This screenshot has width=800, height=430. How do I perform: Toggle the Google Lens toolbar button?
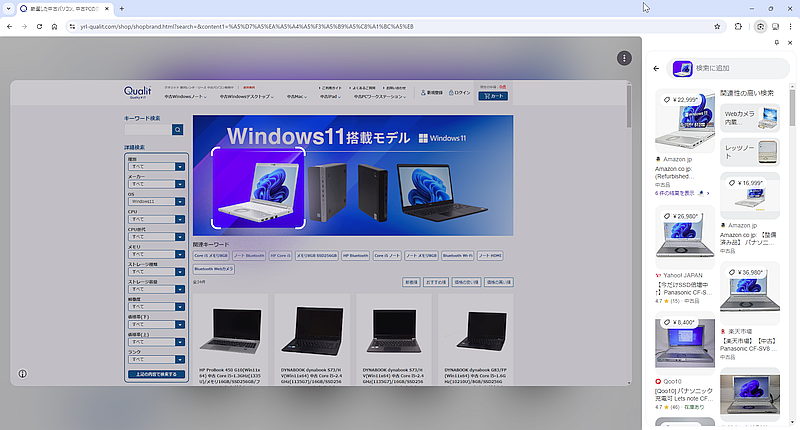click(x=760, y=27)
